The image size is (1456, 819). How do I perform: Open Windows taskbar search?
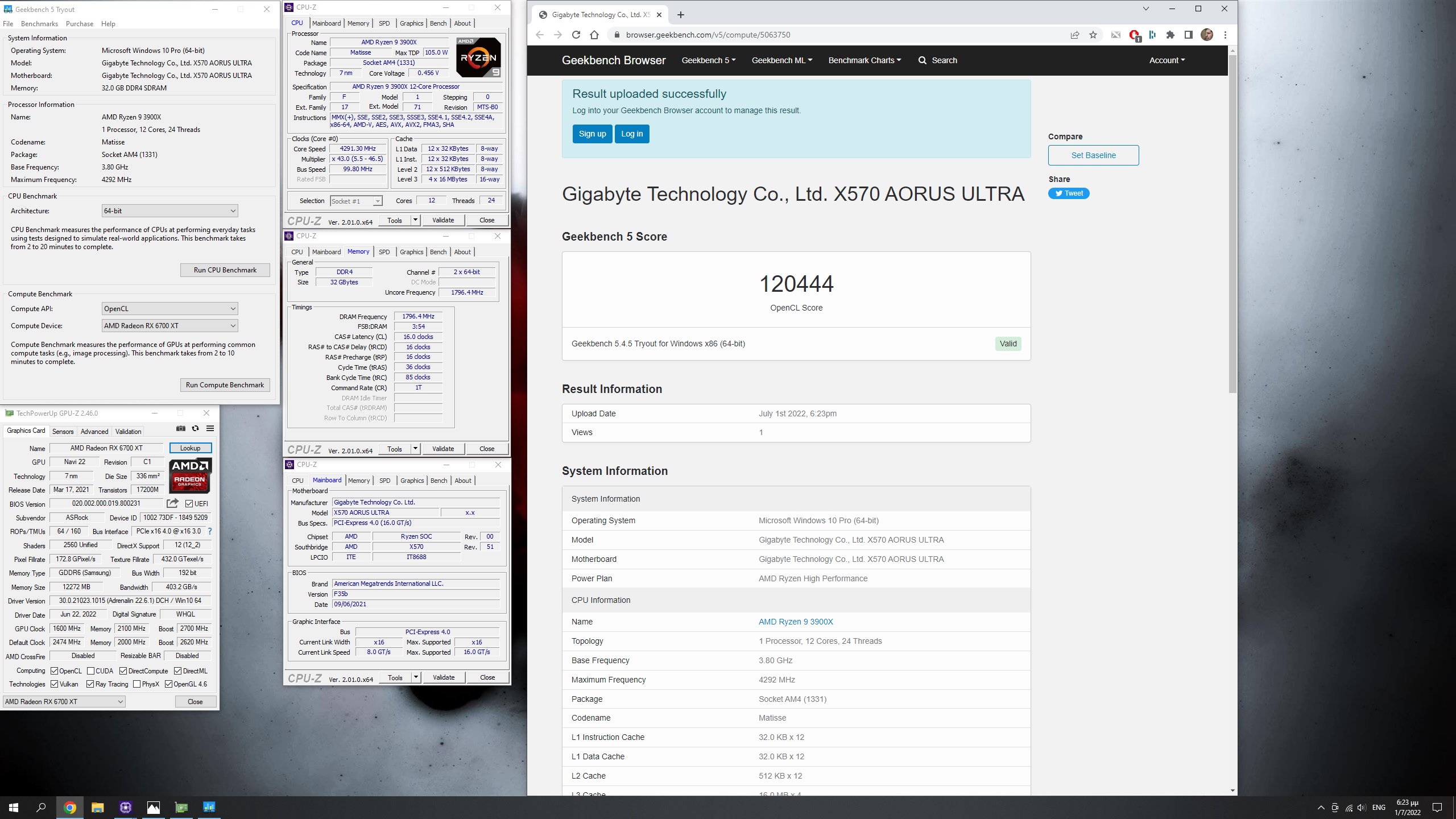pyautogui.click(x=41, y=808)
